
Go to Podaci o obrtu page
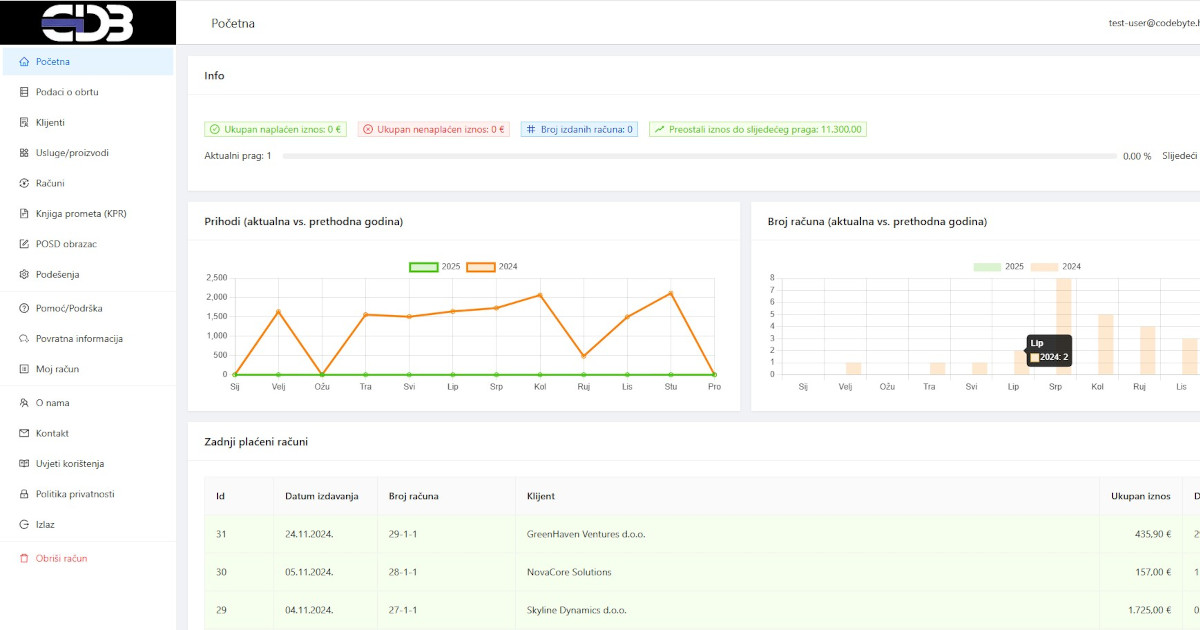(x=67, y=92)
